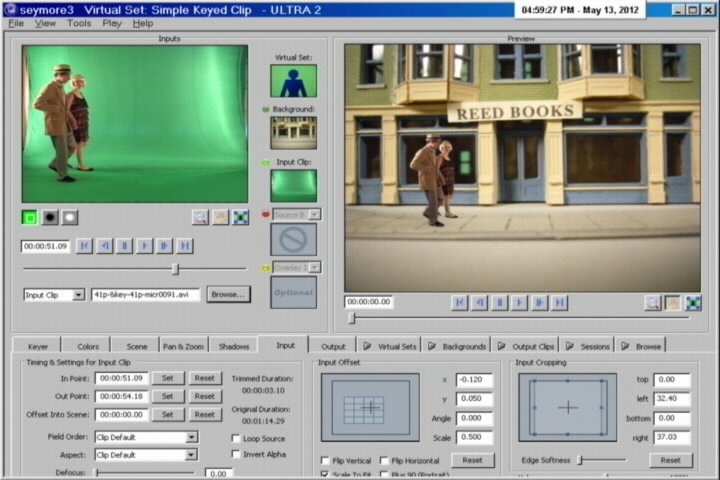Image resolution: width=720 pixels, height=480 pixels.
Task: Click the Optional overlay slot
Action: pyautogui.click(x=293, y=292)
